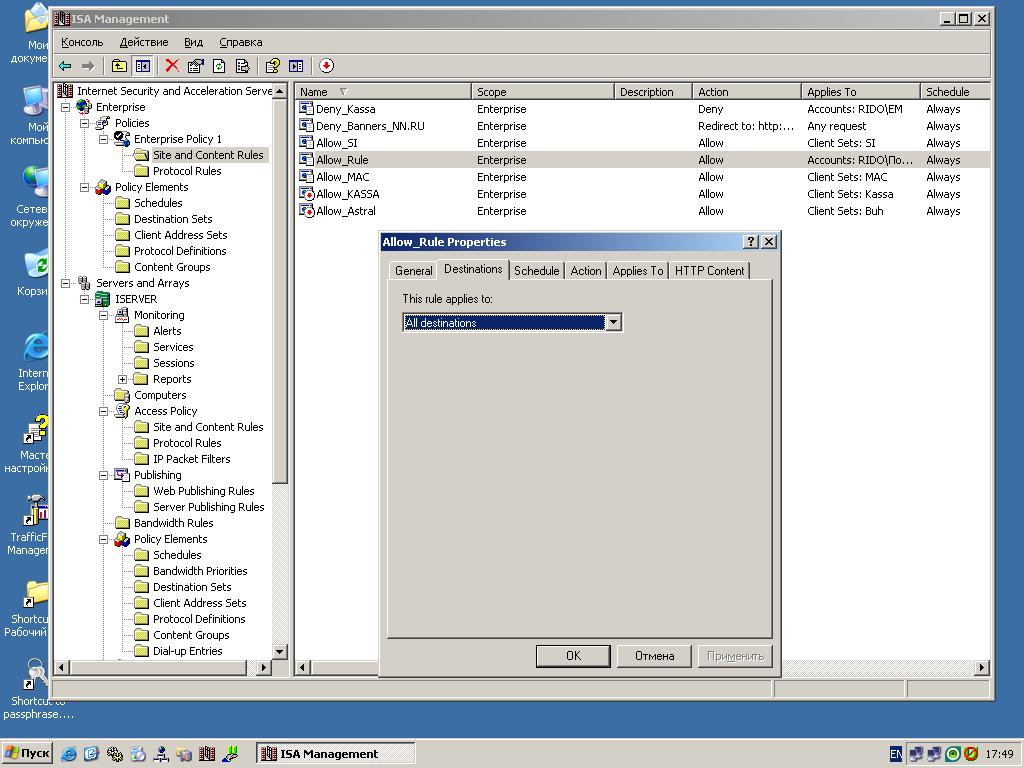Click the up-one-level folder toolbar icon
Image resolution: width=1024 pixels, height=768 pixels.
pos(119,65)
